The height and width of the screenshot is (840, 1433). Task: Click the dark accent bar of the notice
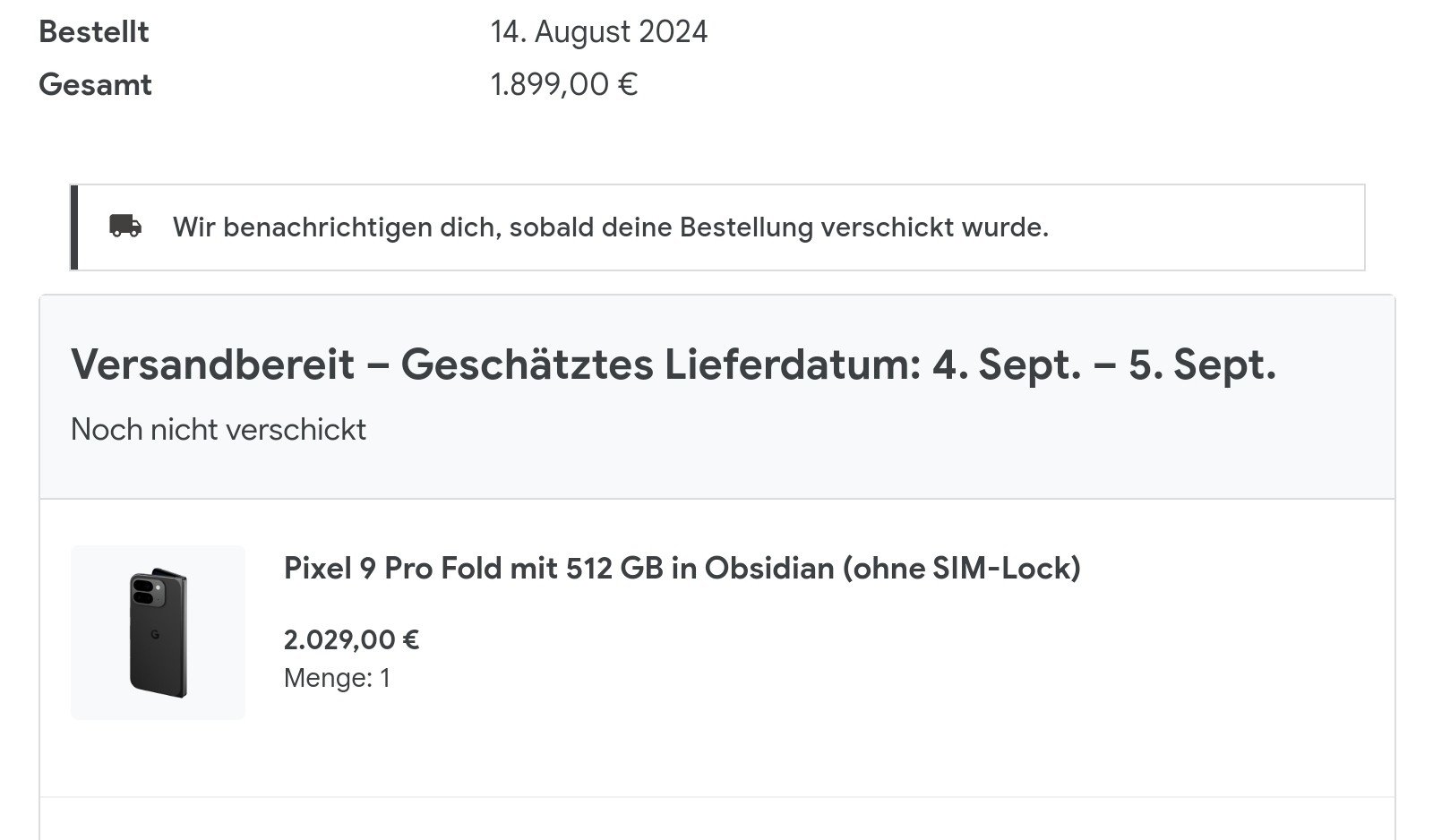(x=74, y=227)
